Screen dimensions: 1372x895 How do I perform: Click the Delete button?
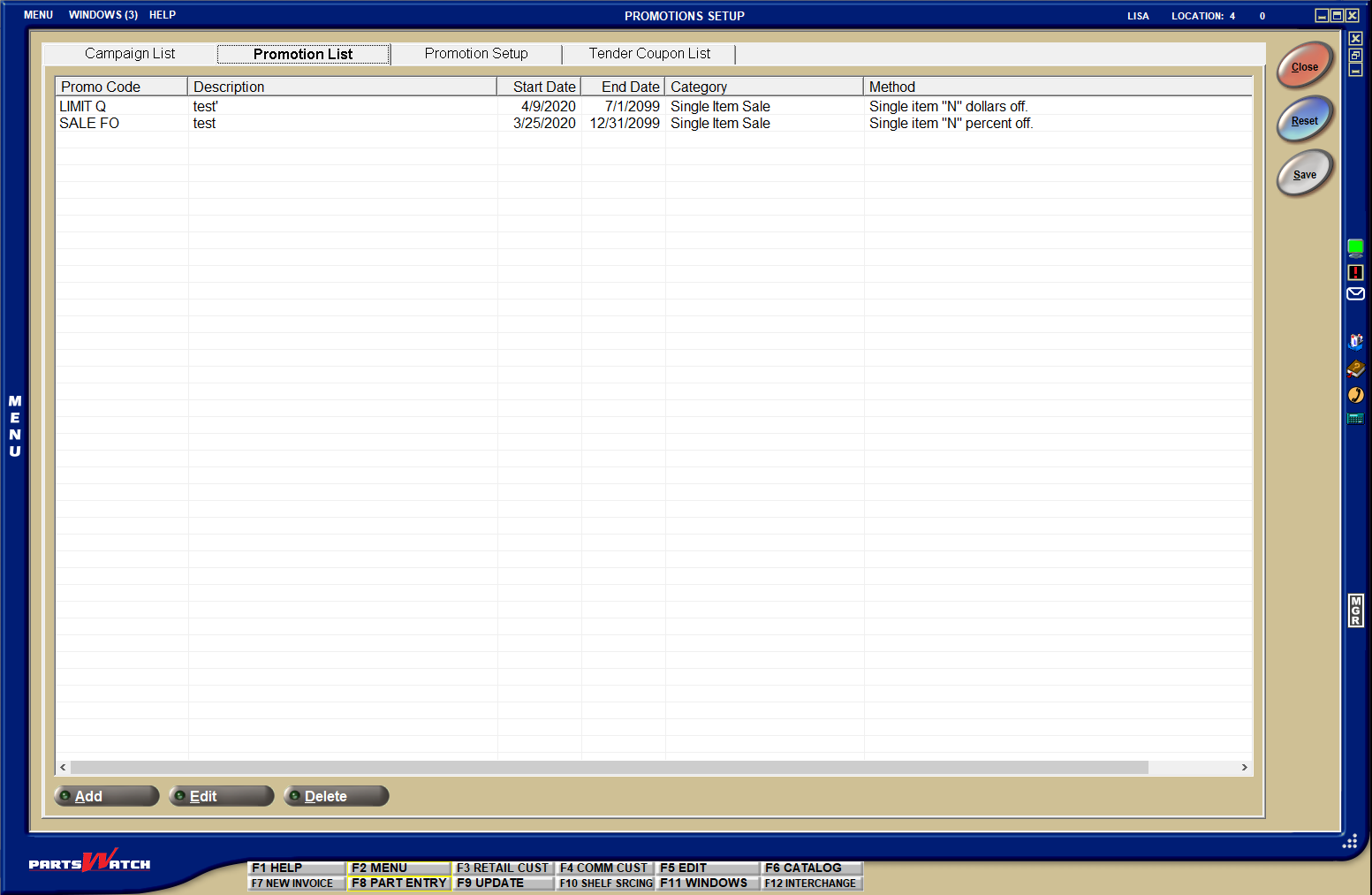(336, 796)
